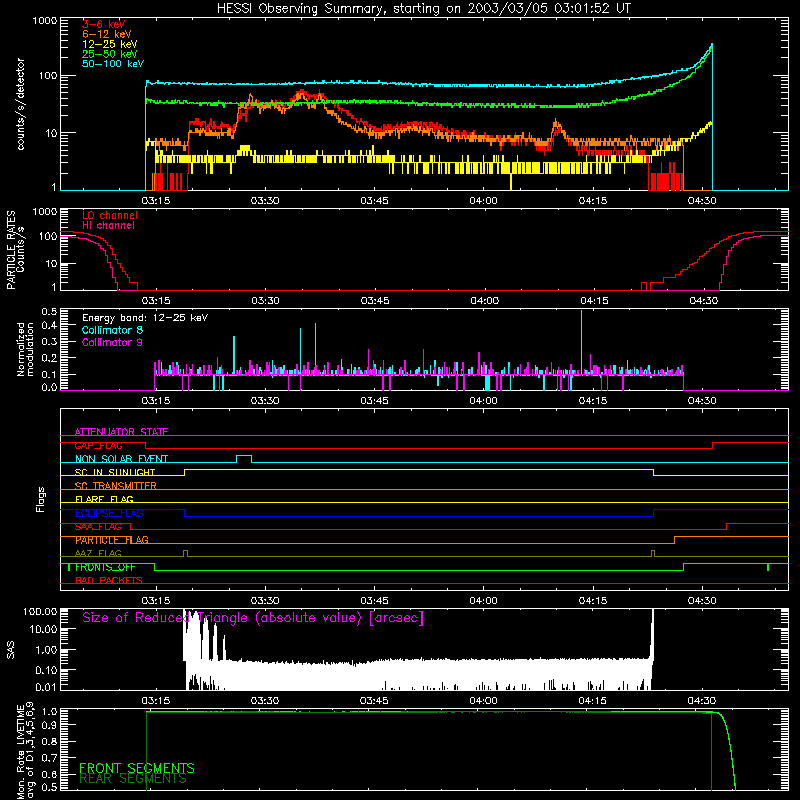Screen dimensions: 800x800
Task: Click the SC_TRANSMITTER flag label
Action: tap(116, 486)
